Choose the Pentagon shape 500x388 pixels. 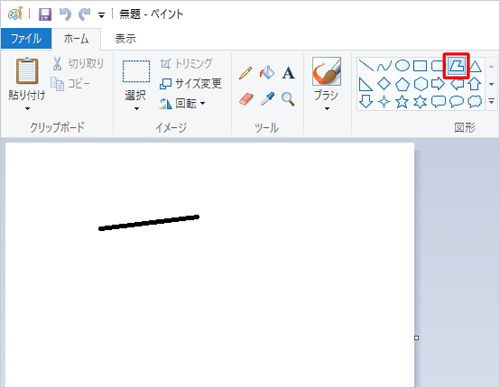pyautogui.click(x=402, y=84)
